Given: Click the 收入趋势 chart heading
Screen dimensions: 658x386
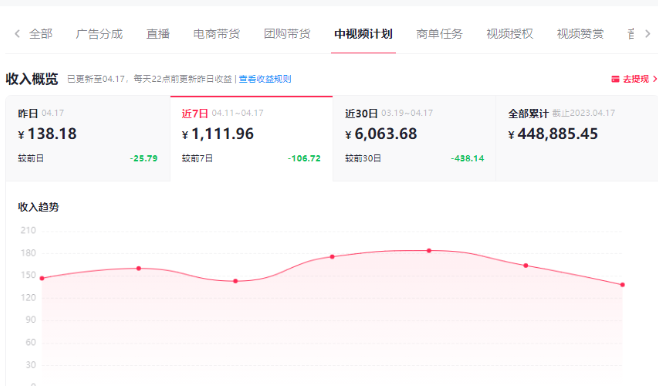Looking at the screenshot, I should (38, 207).
